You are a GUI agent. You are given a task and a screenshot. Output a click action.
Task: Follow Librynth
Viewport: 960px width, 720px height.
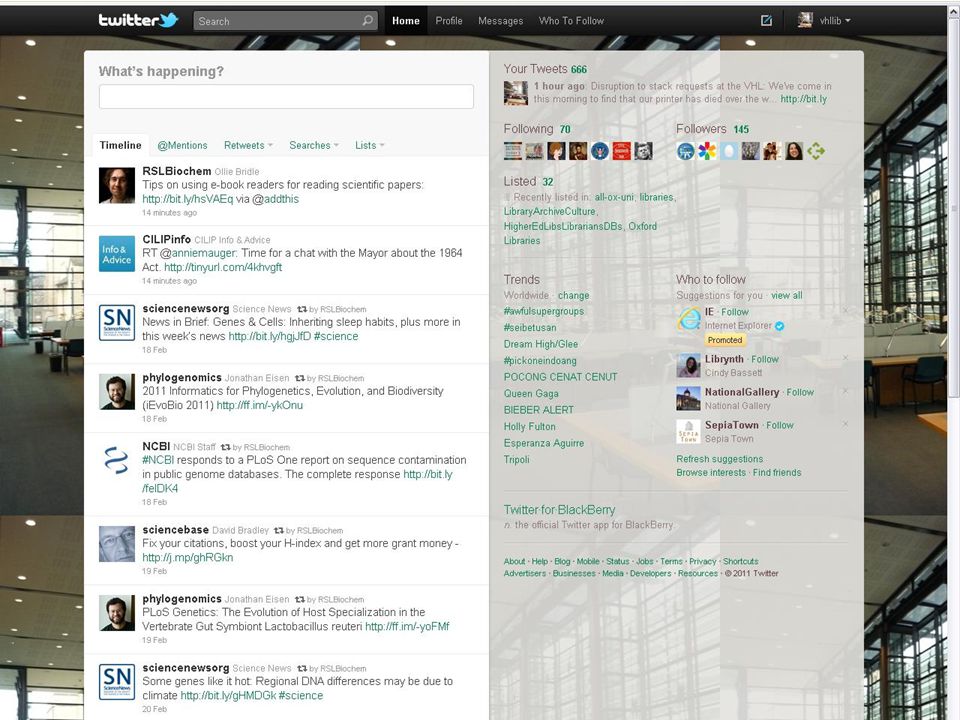765,359
